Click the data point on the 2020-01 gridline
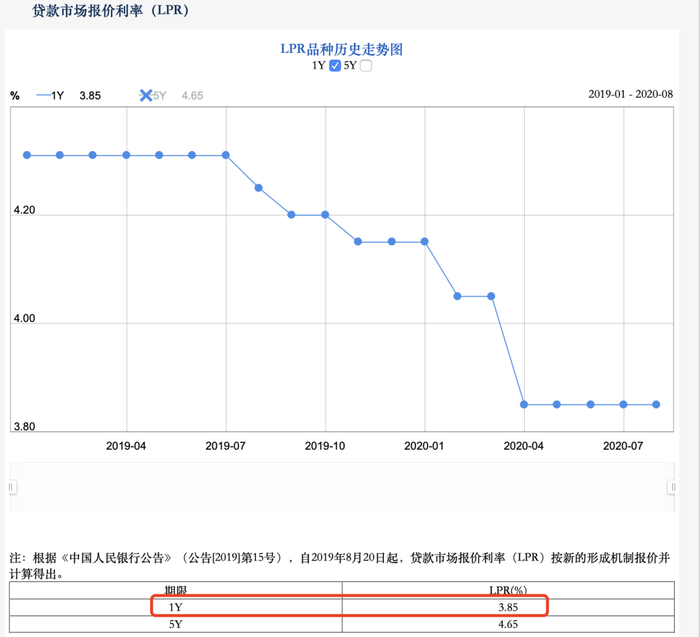The image size is (700, 637). coord(425,241)
